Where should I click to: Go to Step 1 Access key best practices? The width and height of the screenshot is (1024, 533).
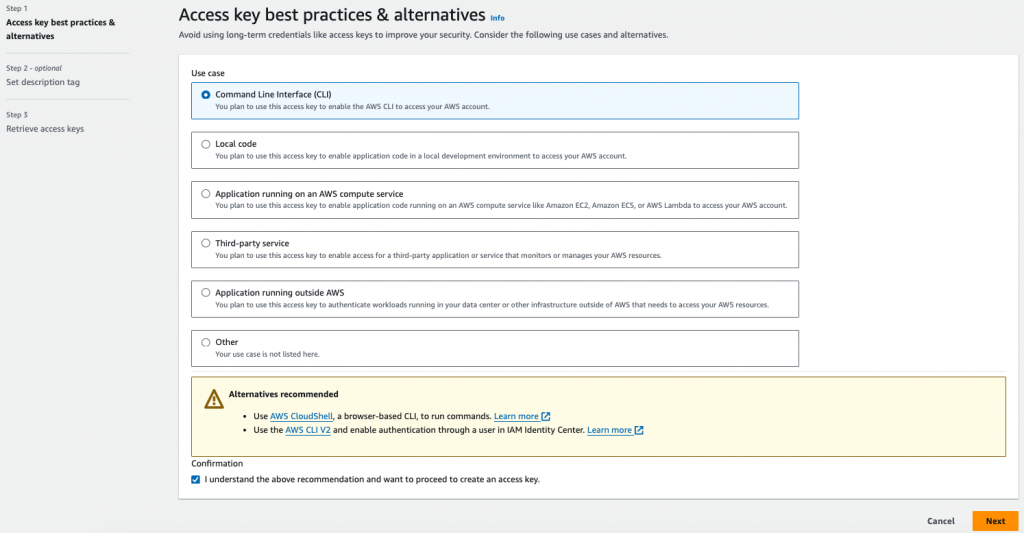point(60,29)
